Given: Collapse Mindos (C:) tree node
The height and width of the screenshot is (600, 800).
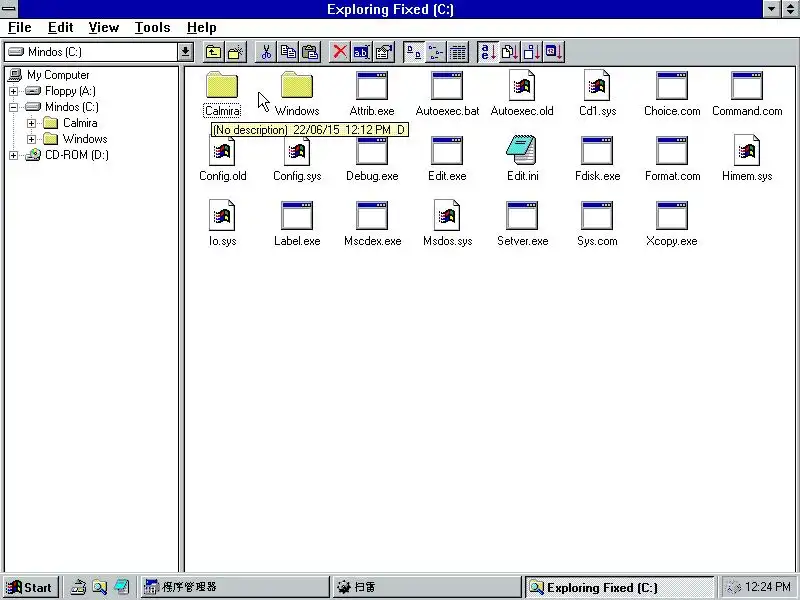Looking at the screenshot, I should [x=14, y=107].
